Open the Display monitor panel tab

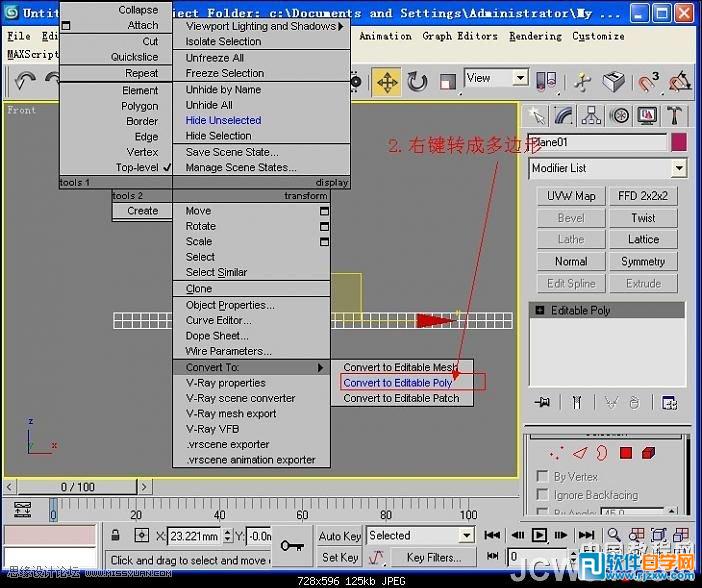pyautogui.click(x=648, y=115)
